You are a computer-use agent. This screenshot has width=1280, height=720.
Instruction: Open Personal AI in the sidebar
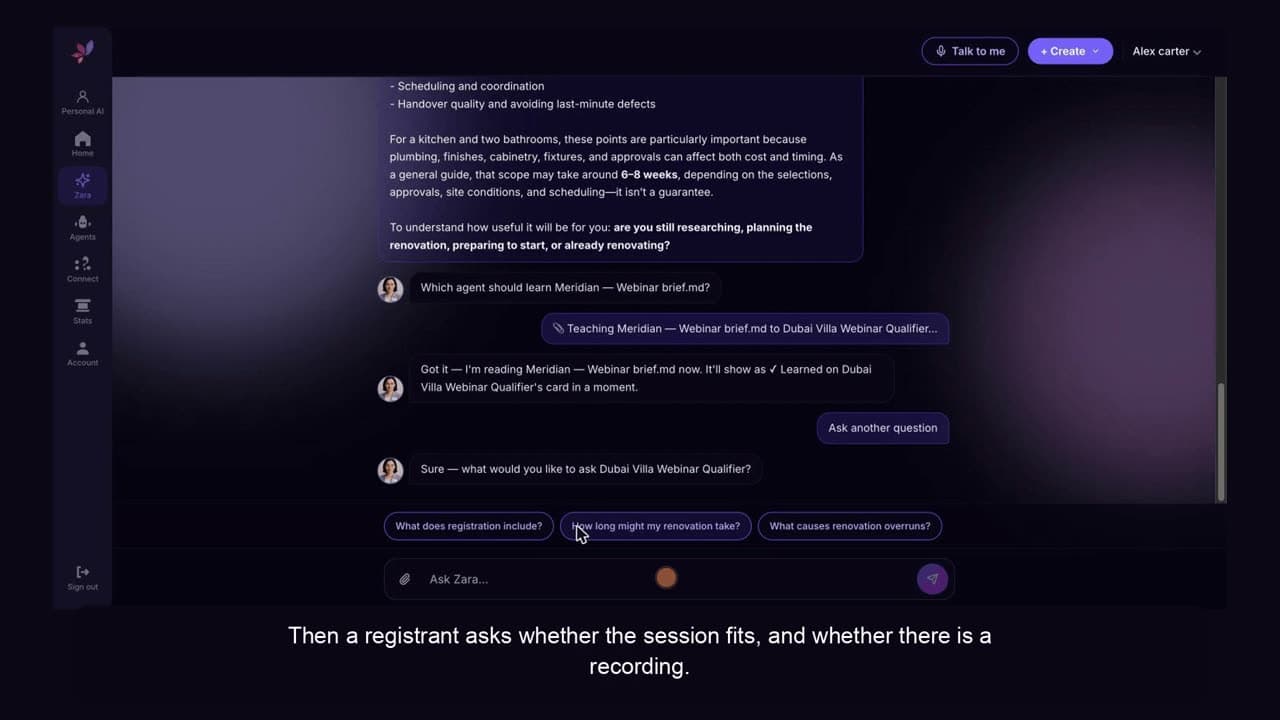coord(82,102)
